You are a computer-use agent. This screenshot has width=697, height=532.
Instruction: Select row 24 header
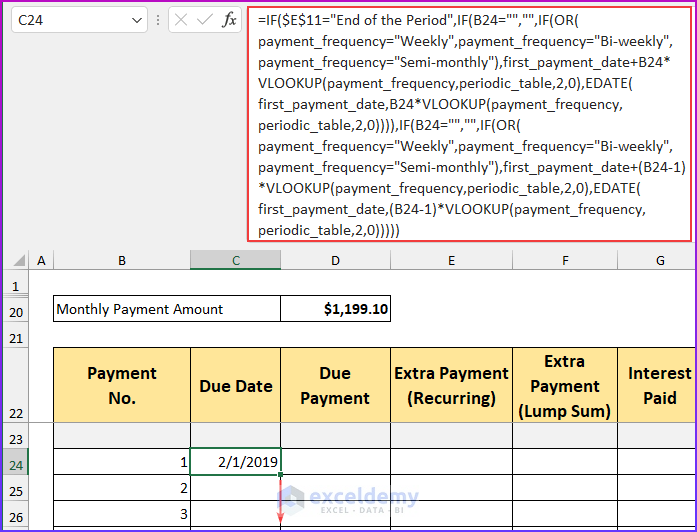pos(16,462)
